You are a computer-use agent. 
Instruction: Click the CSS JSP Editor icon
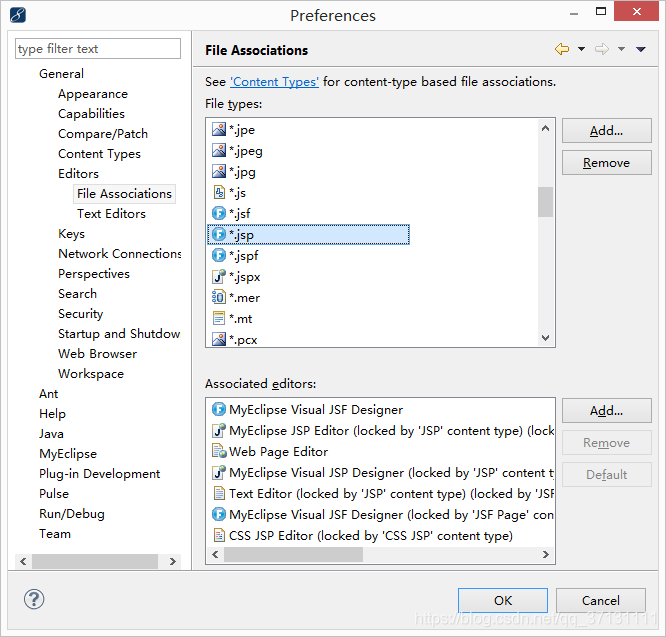pyautogui.click(x=219, y=536)
